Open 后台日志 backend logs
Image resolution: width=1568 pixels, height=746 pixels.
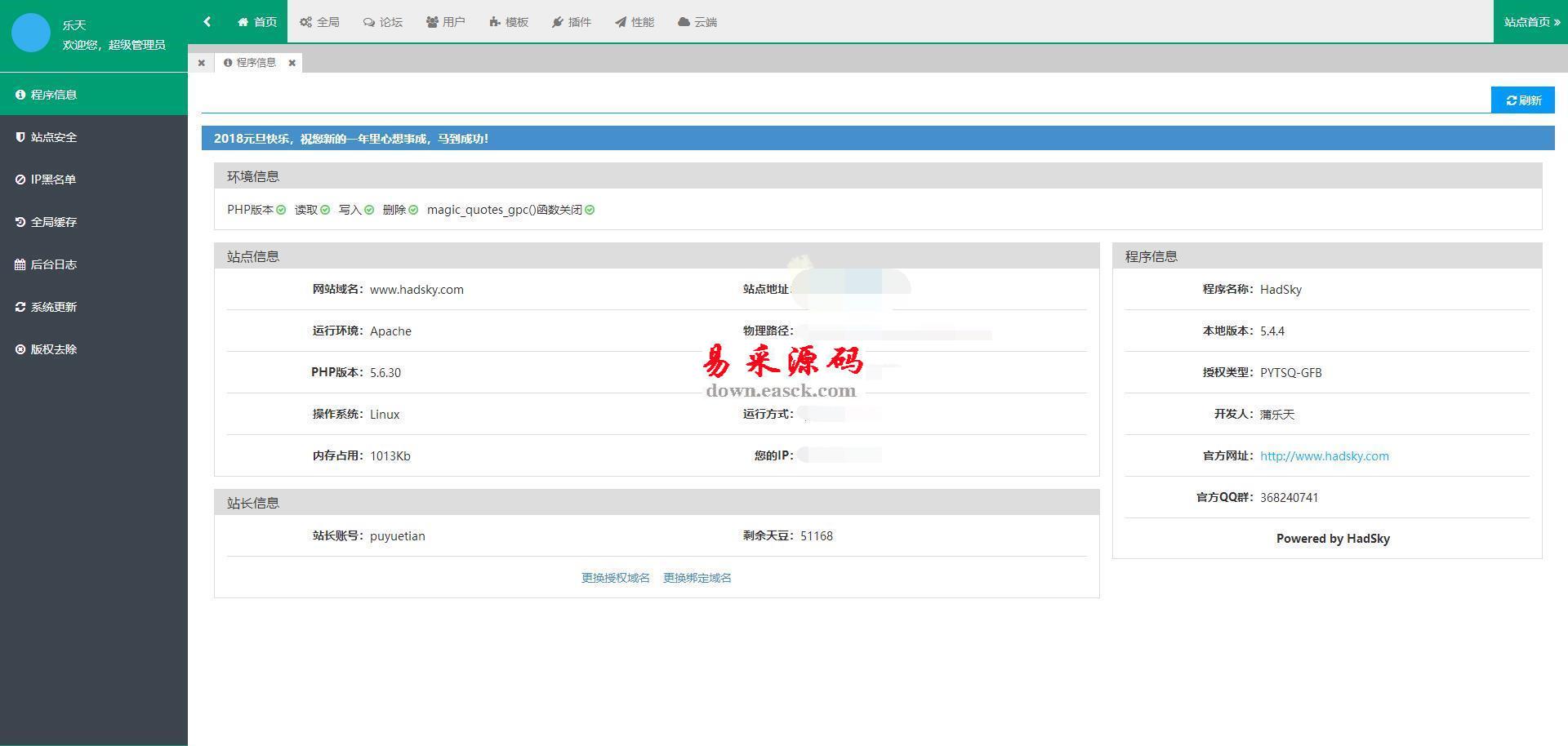(x=54, y=264)
